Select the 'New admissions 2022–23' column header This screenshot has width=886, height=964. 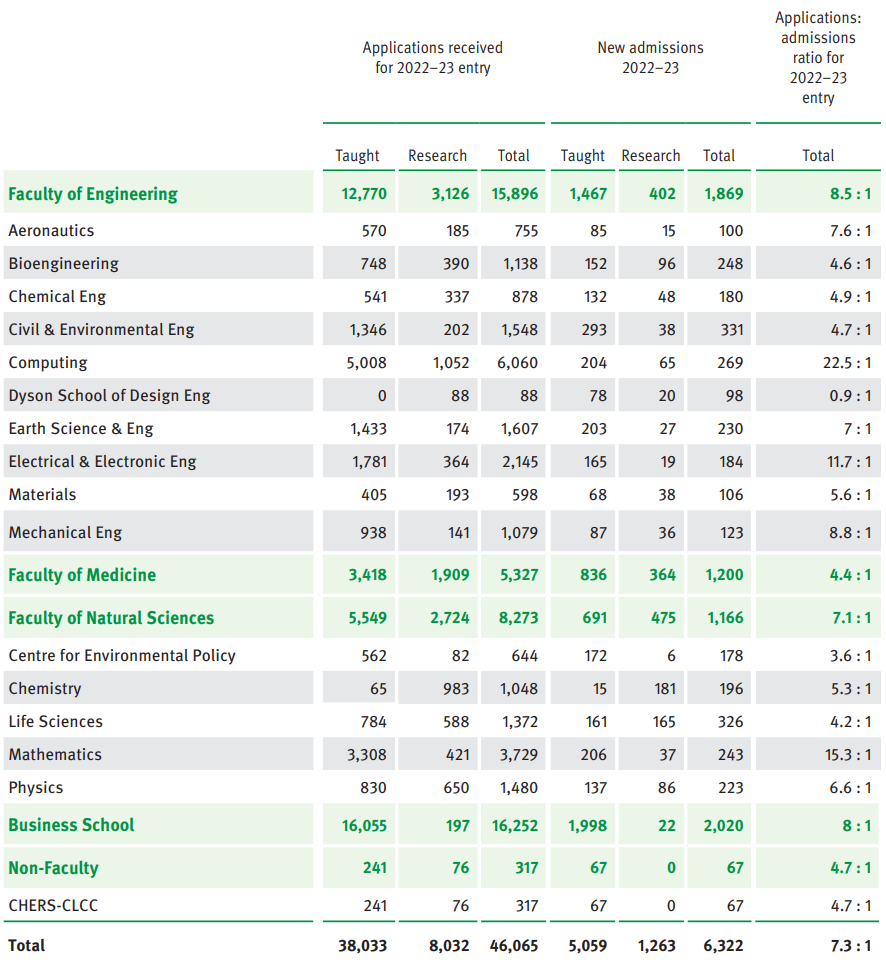pyautogui.click(x=650, y=58)
